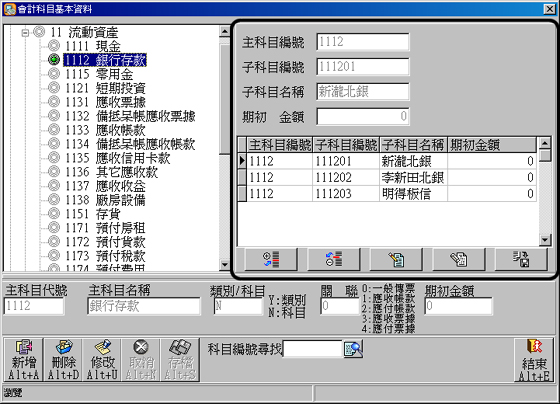Click the disabled 取消 Alt+N button
Screen dimensions: 560x404
(141, 360)
